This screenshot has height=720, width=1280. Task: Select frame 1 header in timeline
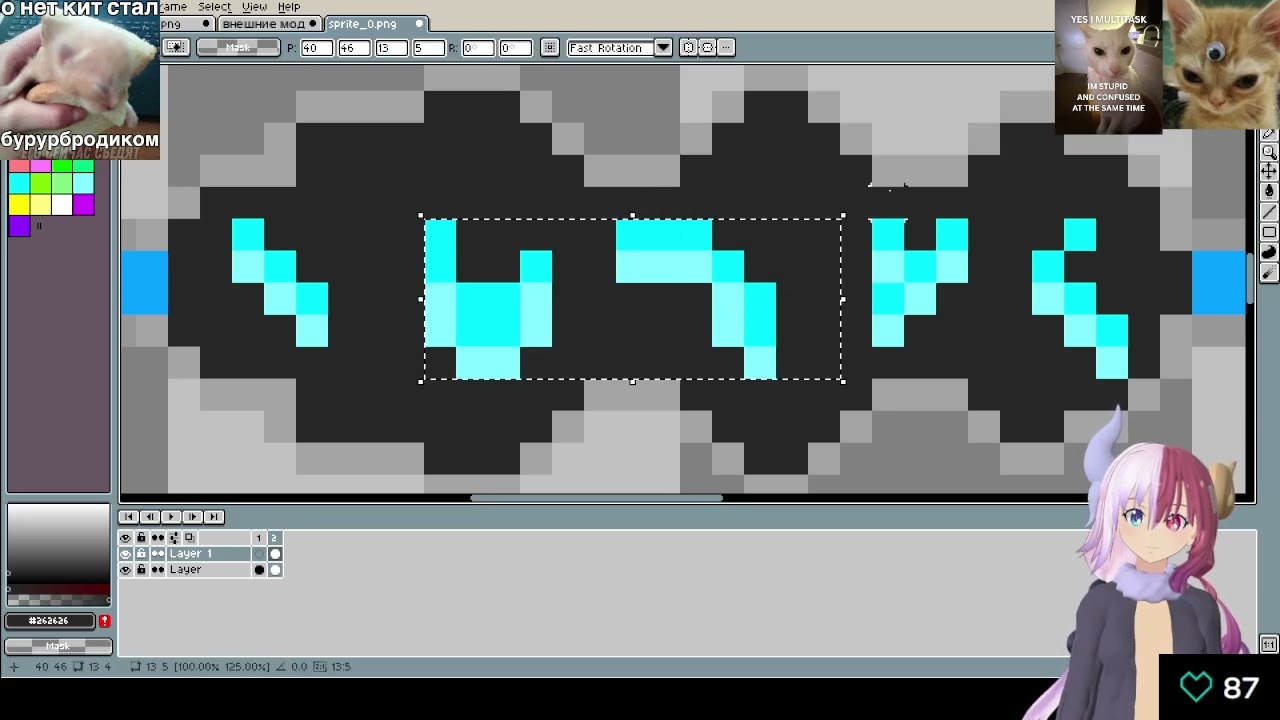[259, 538]
